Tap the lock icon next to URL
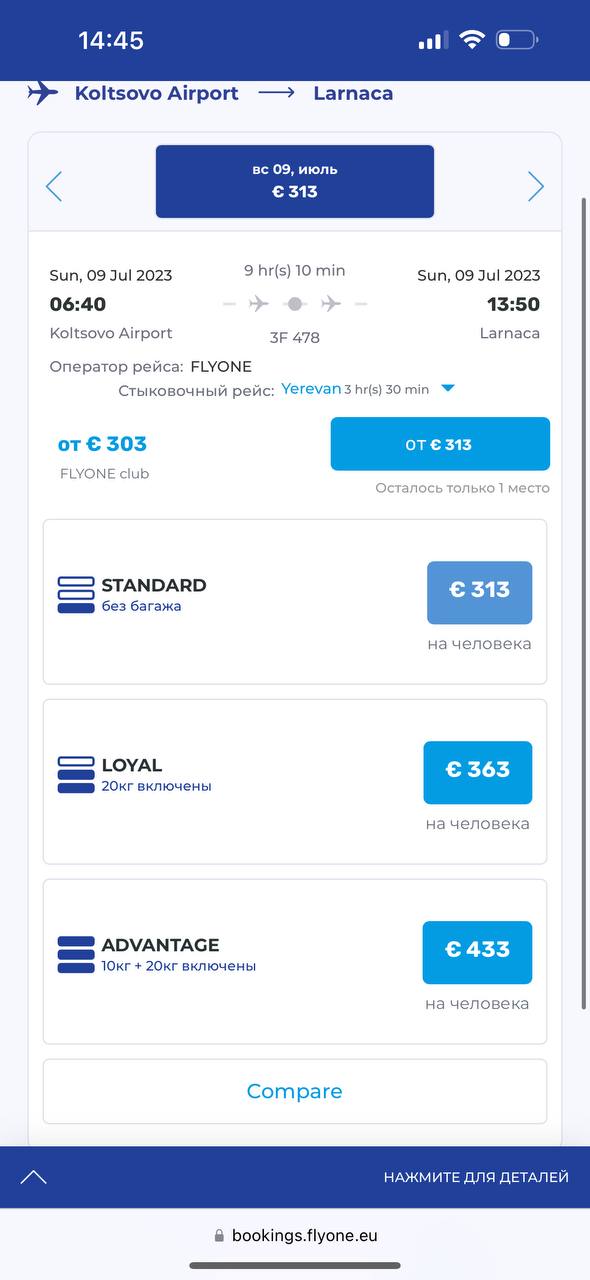 tap(219, 1236)
